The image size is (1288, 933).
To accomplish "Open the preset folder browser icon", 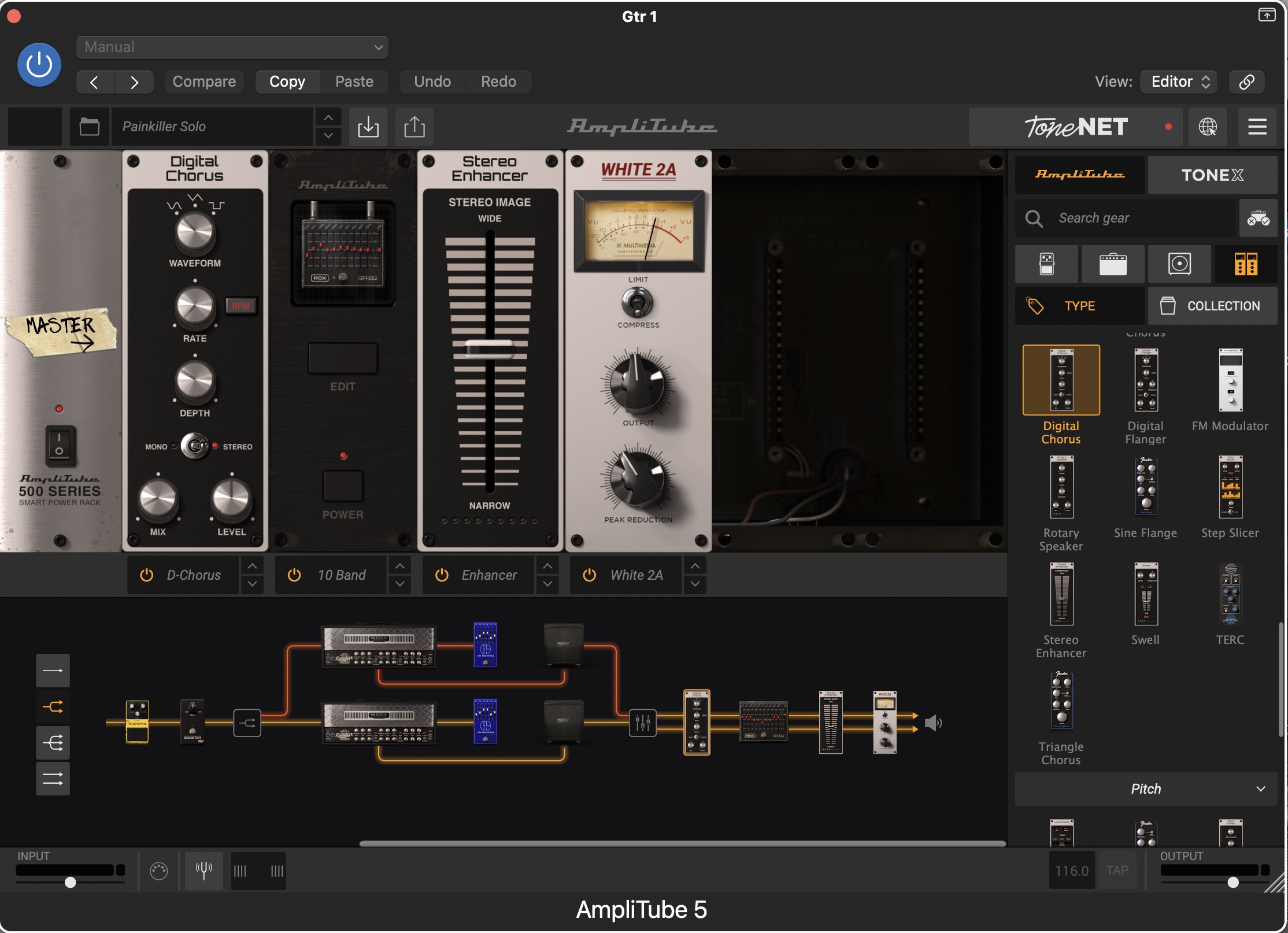I will pyautogui.click(x=89, y=127).
